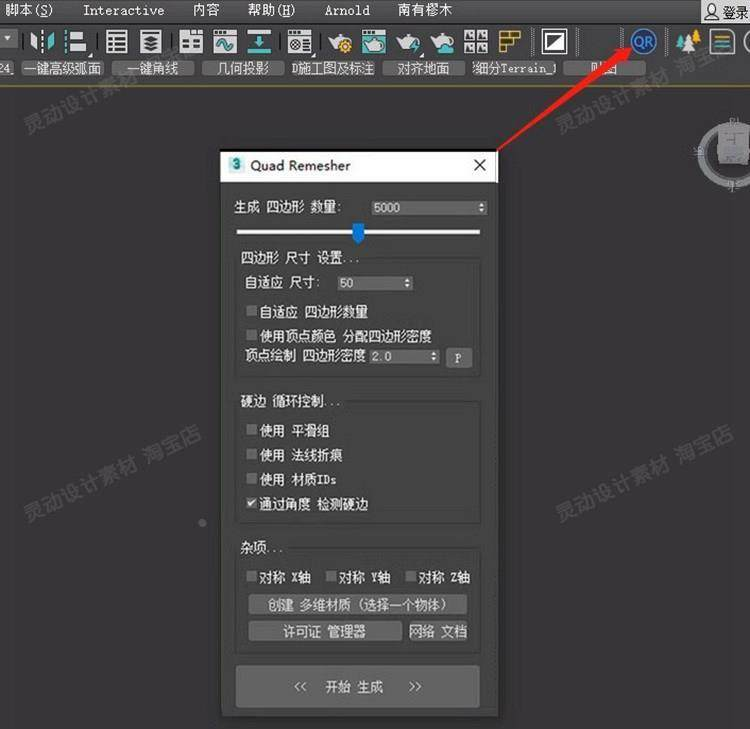Click the trees plugin icon

[688, 42]
